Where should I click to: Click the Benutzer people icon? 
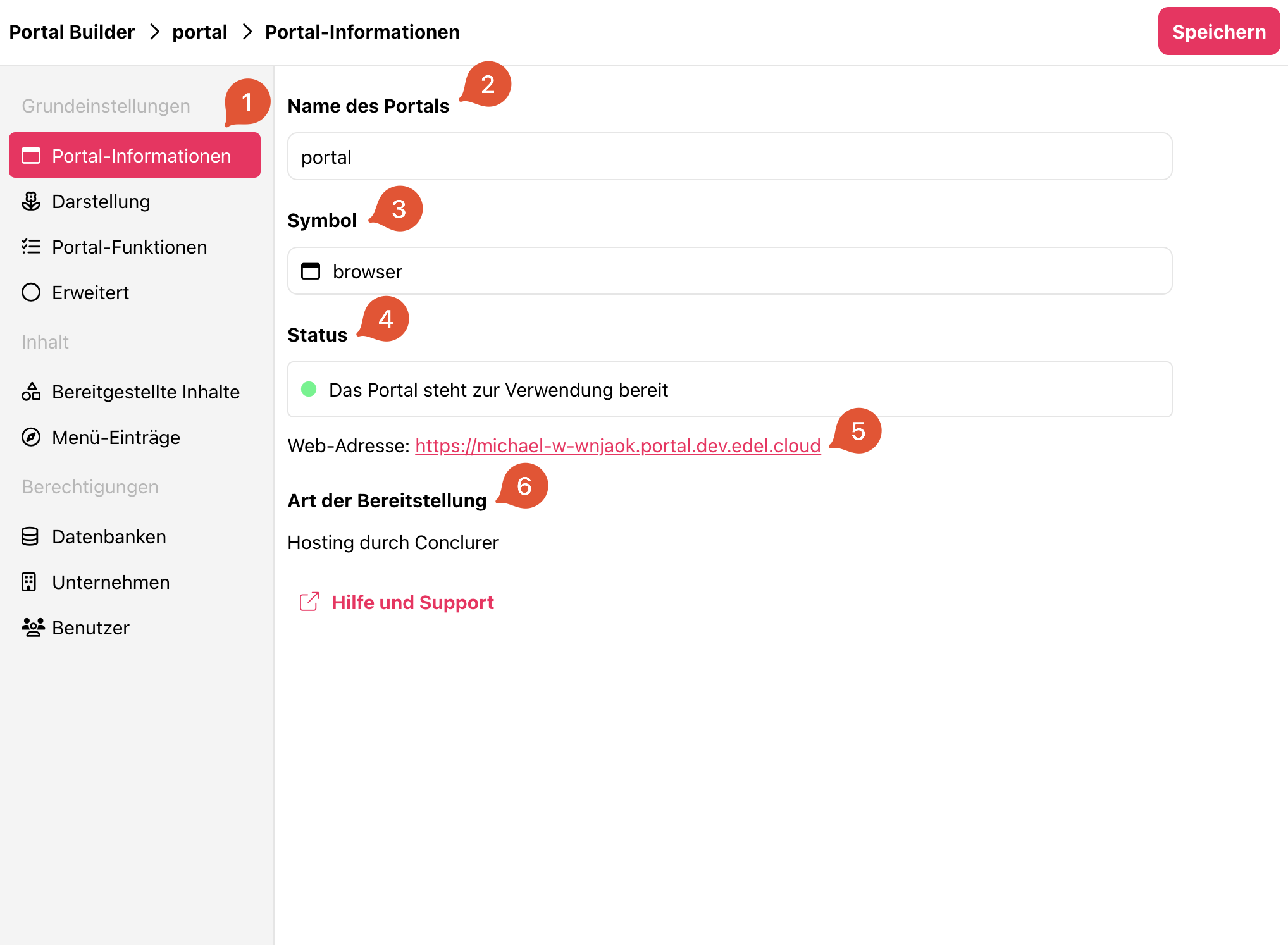(x=33, y=627)
